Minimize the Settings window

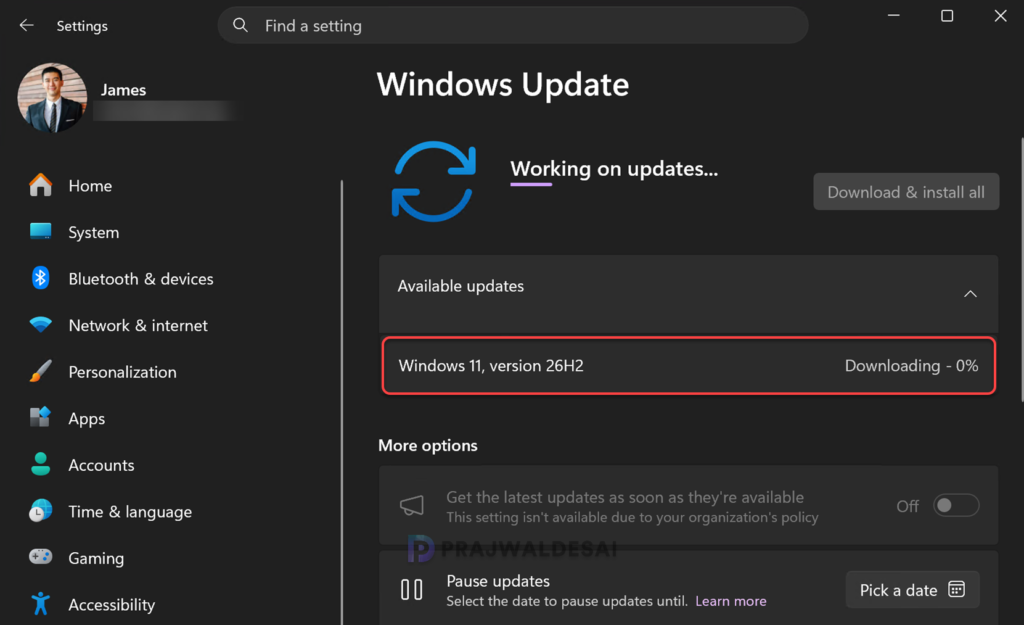[893, 16]
